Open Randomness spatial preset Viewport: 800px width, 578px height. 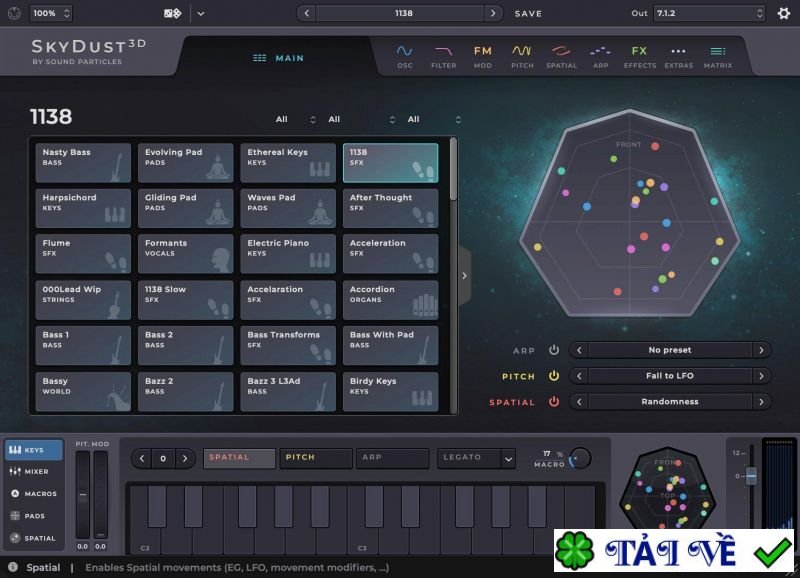tap(670, 402)
